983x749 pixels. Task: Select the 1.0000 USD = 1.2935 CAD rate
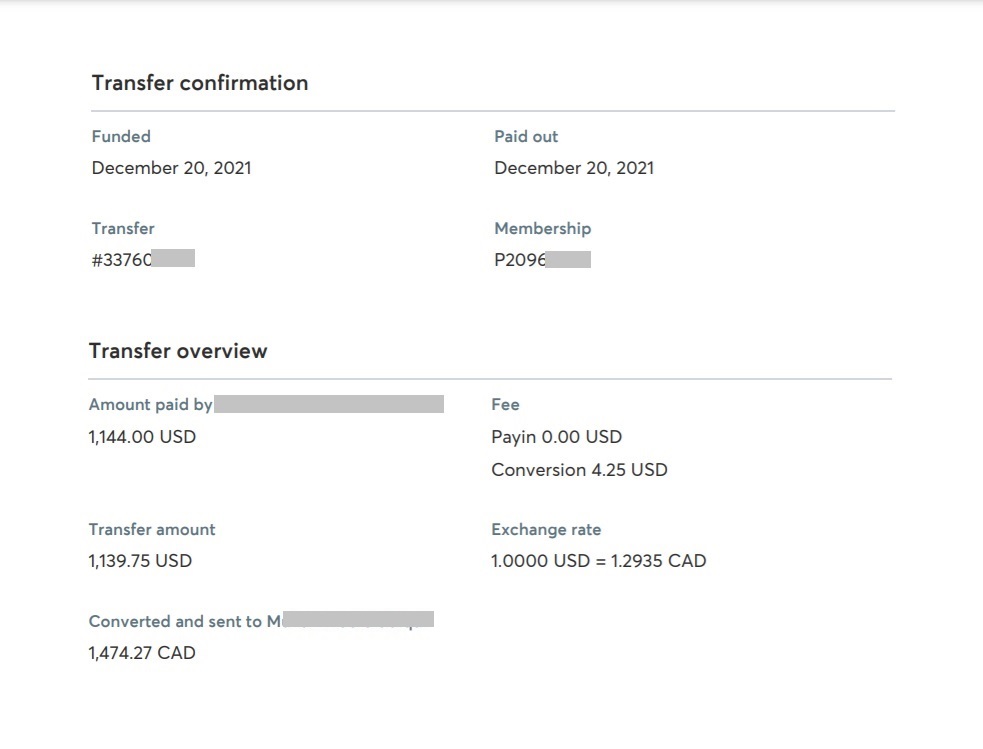point(598,561)
